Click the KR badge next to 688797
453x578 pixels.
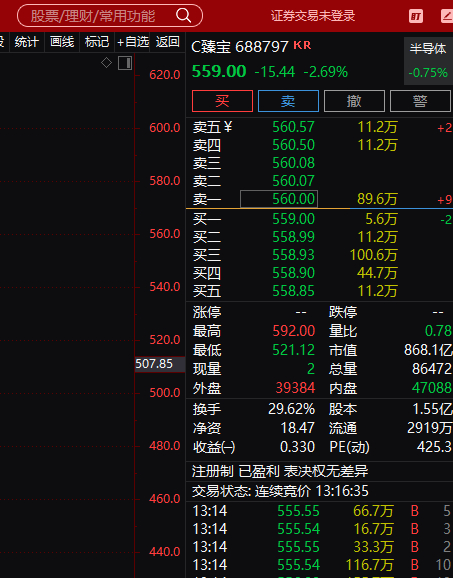point(302,45)
